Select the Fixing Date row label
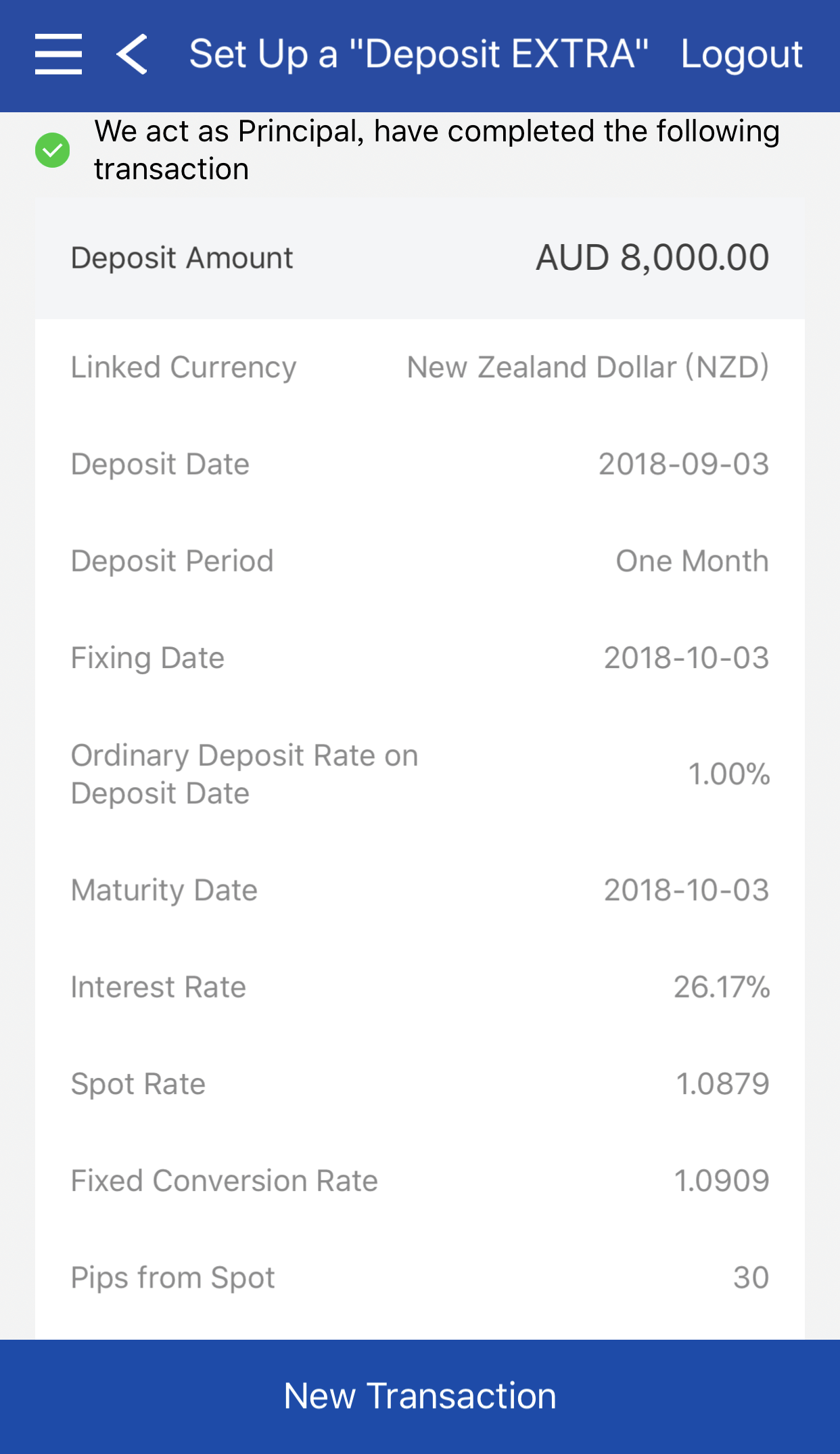The height and width of the screenshot is (1454, 840). pyautogui.click(x=147, y=658)
